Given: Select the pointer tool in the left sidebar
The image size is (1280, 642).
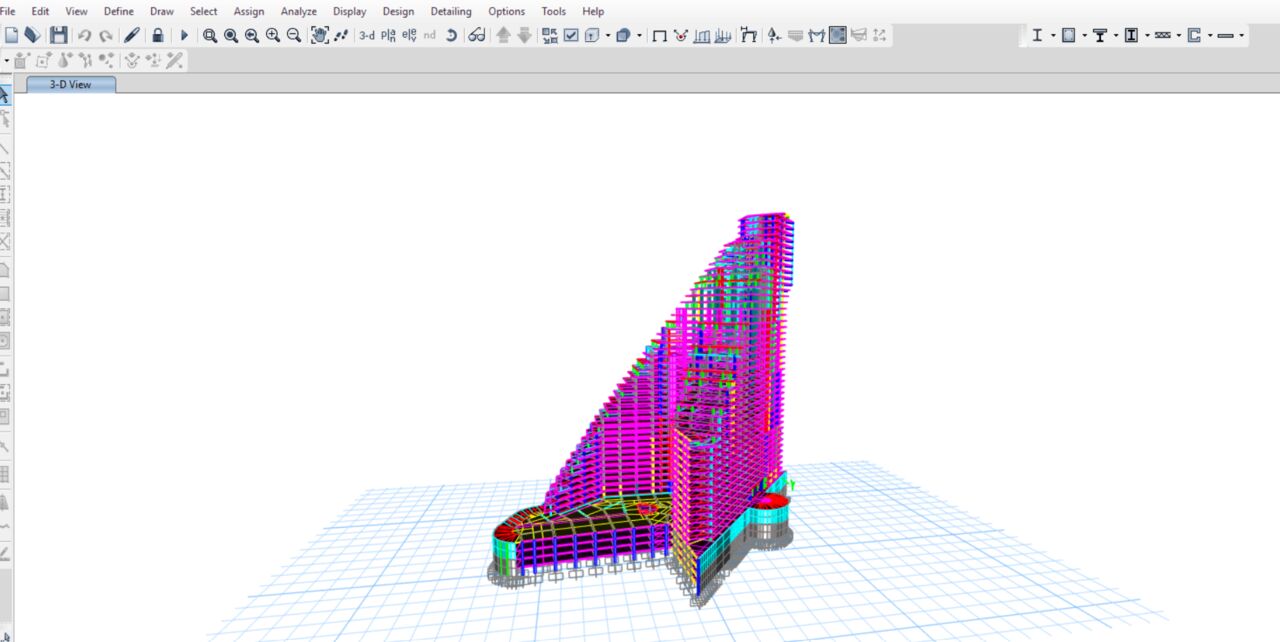Looking at the screenshot, I should [5, 95].
